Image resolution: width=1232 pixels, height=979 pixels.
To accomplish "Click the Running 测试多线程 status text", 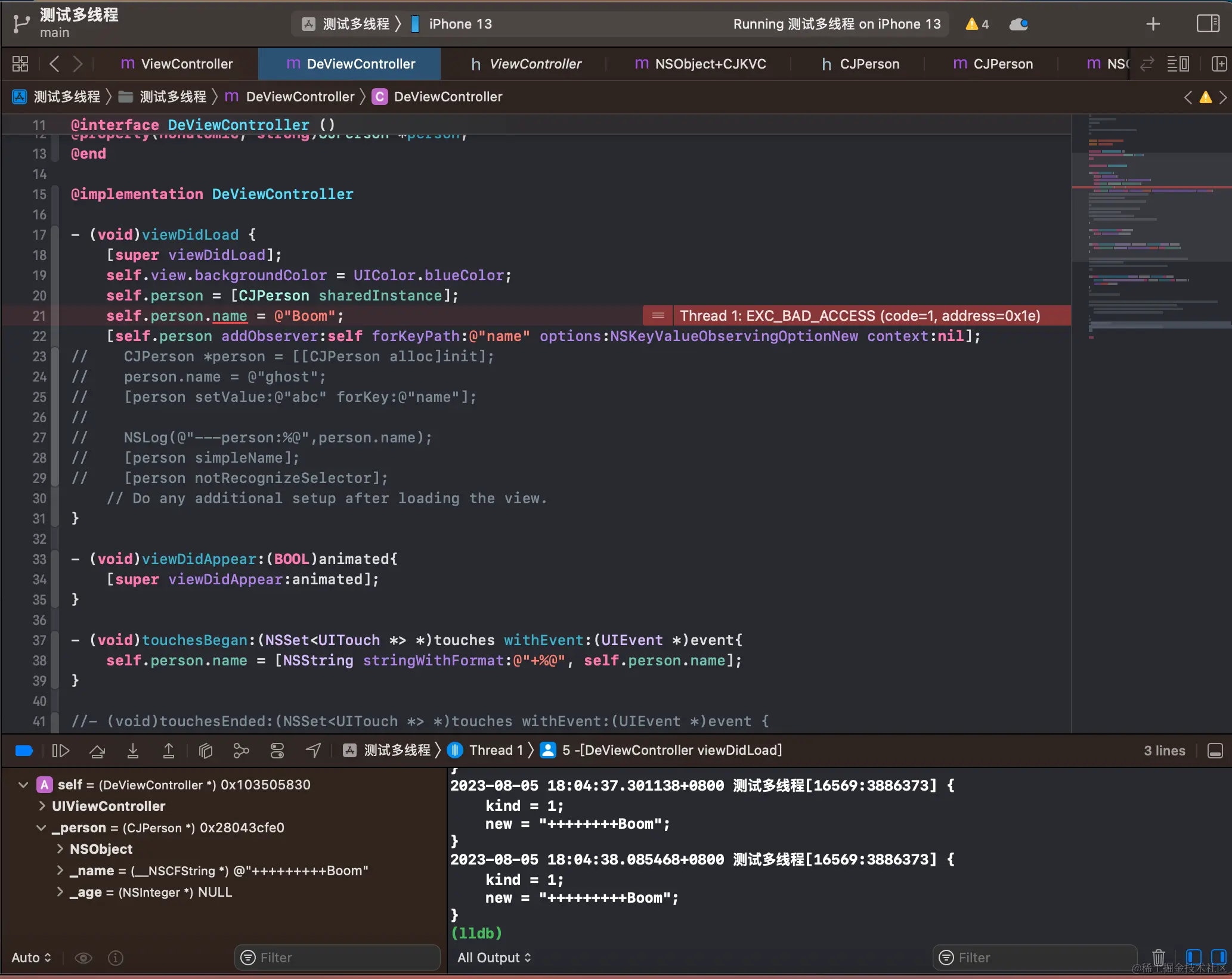I will point(837,24).
